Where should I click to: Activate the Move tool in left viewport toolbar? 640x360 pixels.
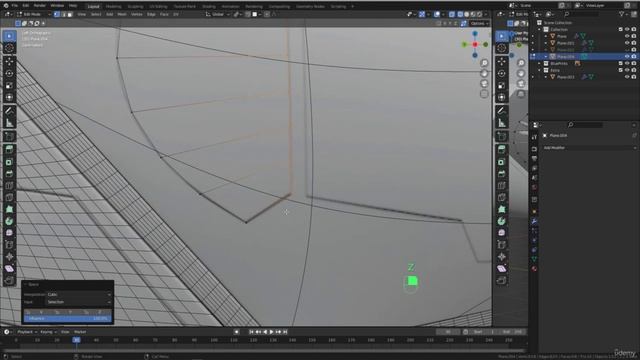tap(9, 62)
